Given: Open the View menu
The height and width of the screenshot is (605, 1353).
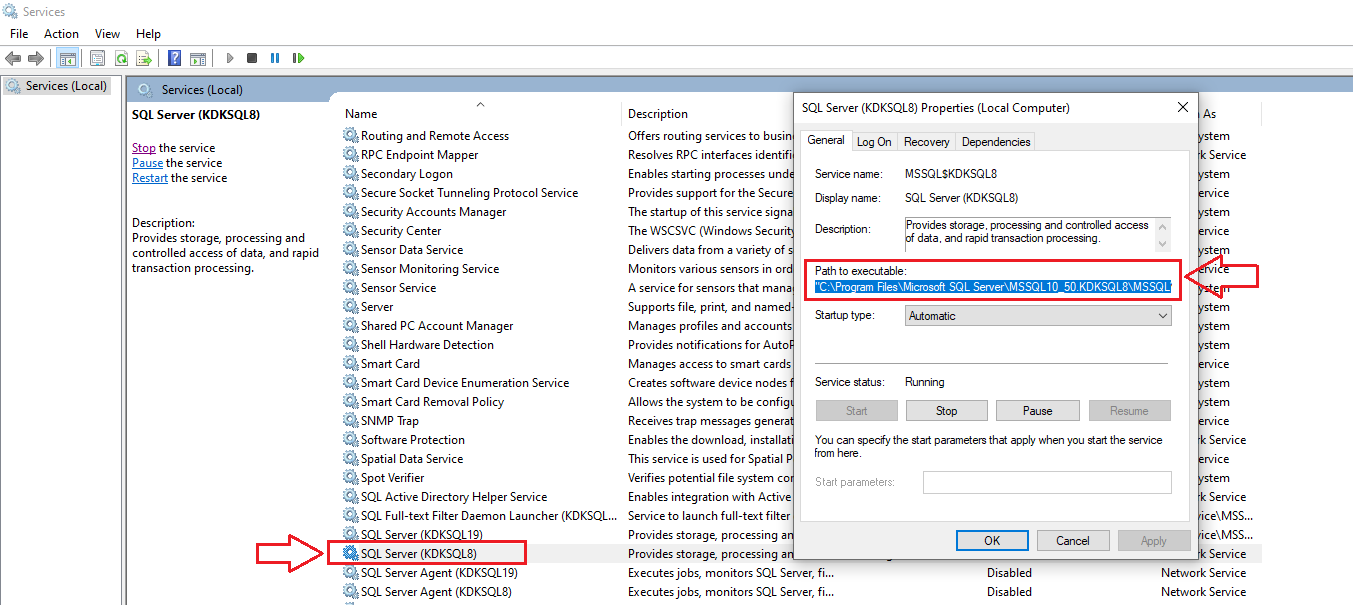Looking at the screenshot, I should (107, 34).
